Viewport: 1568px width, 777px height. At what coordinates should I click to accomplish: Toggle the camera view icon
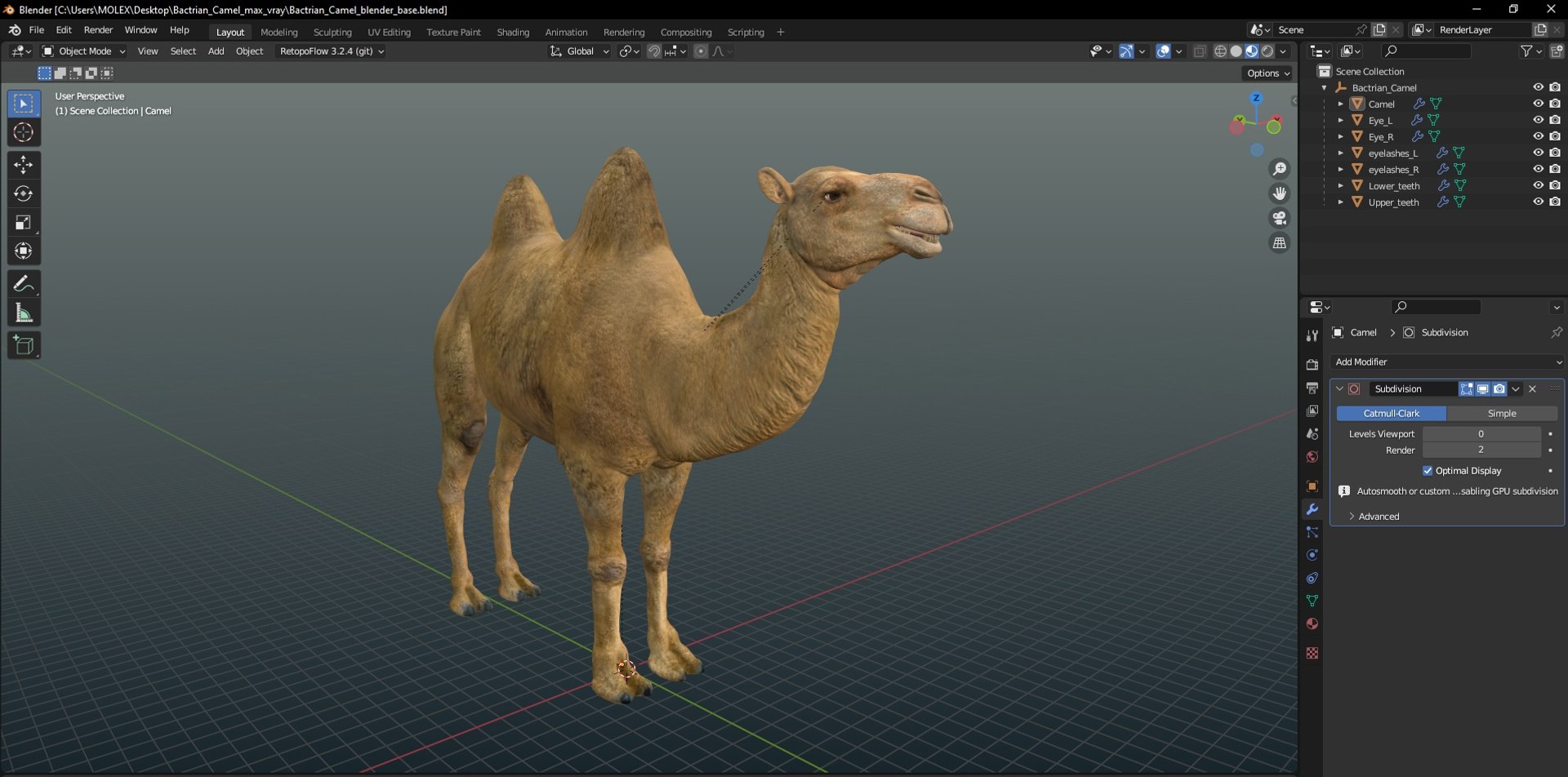(x=1279, y=218)
